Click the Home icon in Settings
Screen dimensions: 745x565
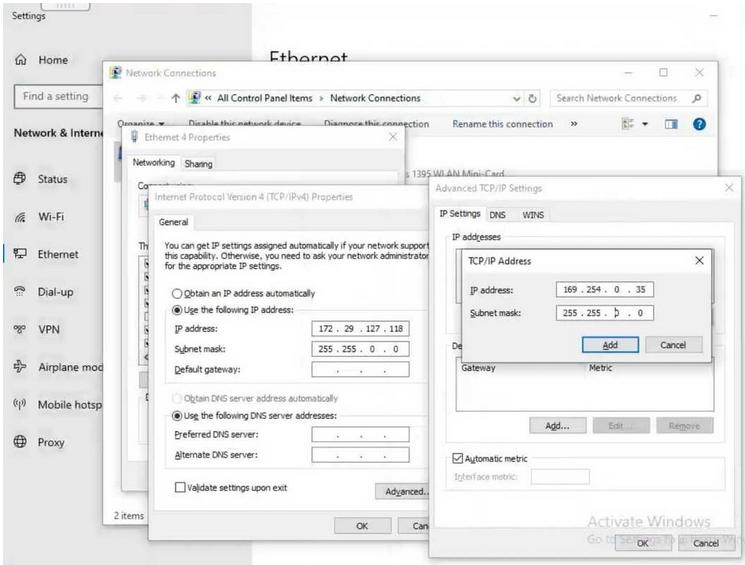20,60
